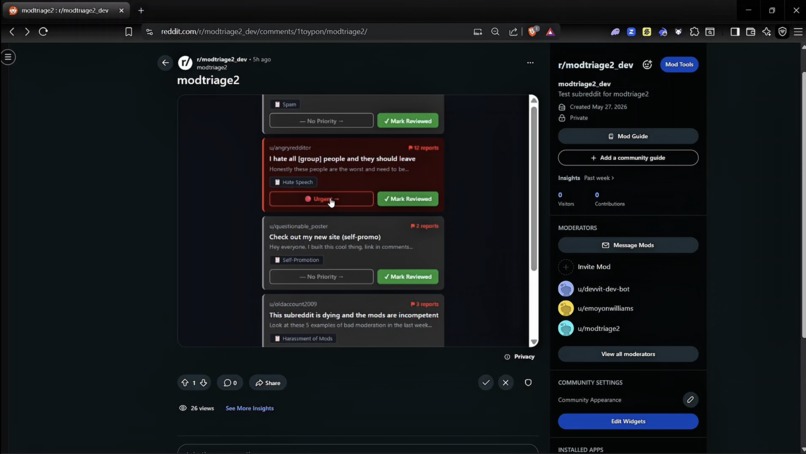The image size is (806, 454).
Task: Click the community smiley-face icon next to the subreddit name
Action: (647, 65)
